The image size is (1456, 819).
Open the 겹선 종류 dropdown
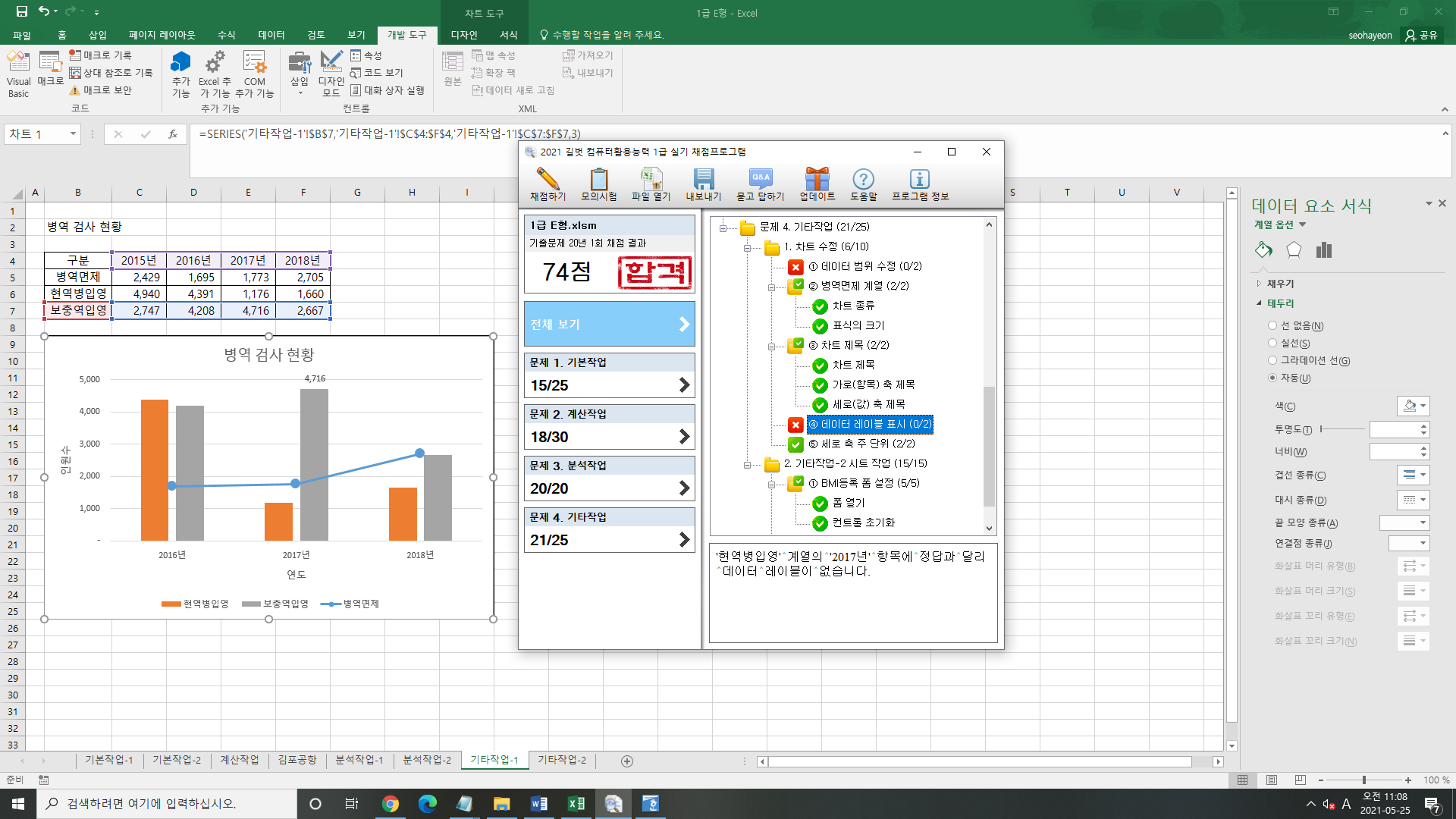coord(1414,475)
